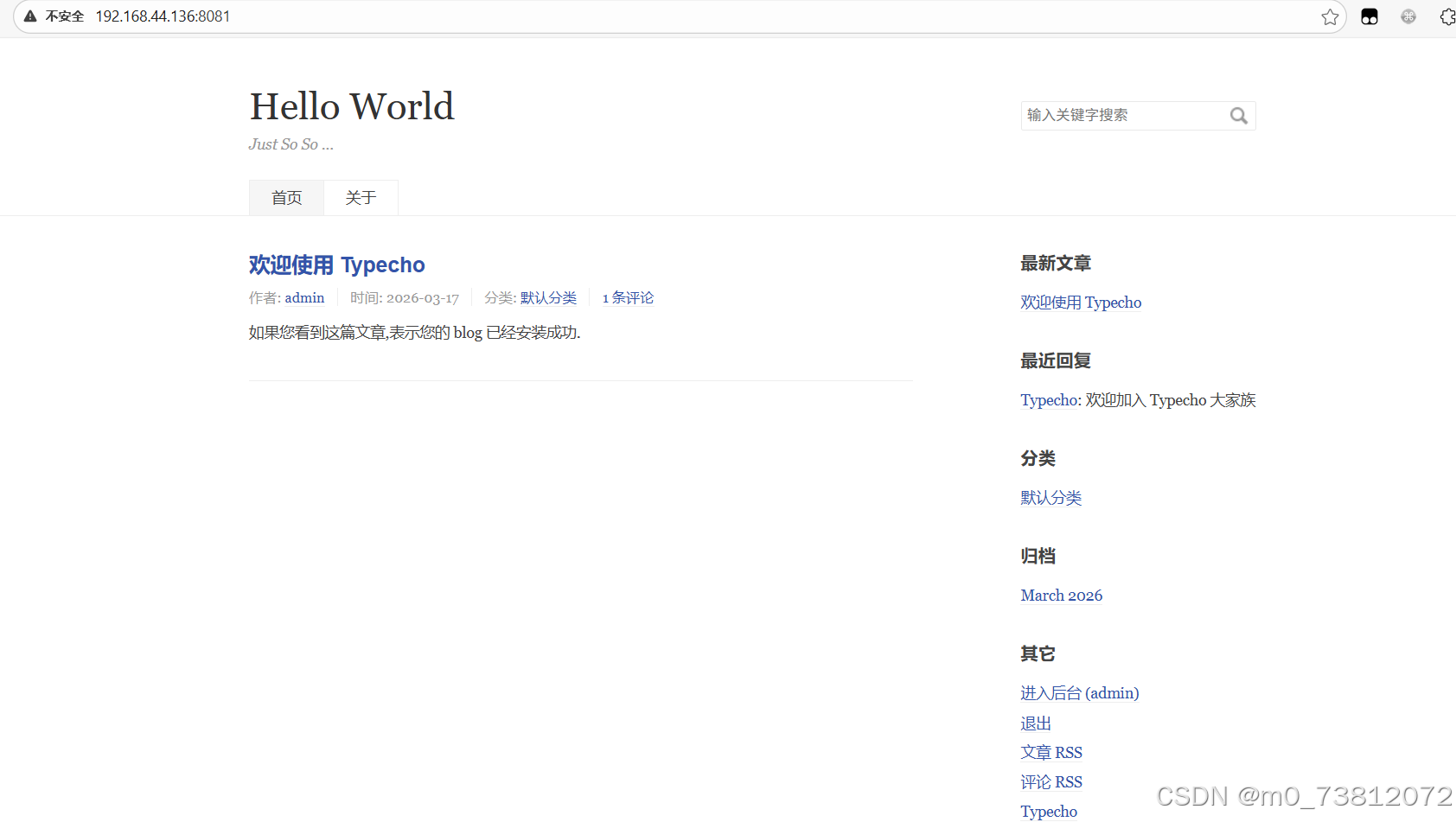Open the black mask extension icon
This screenshot has width=1456, height=822.
1370,16
